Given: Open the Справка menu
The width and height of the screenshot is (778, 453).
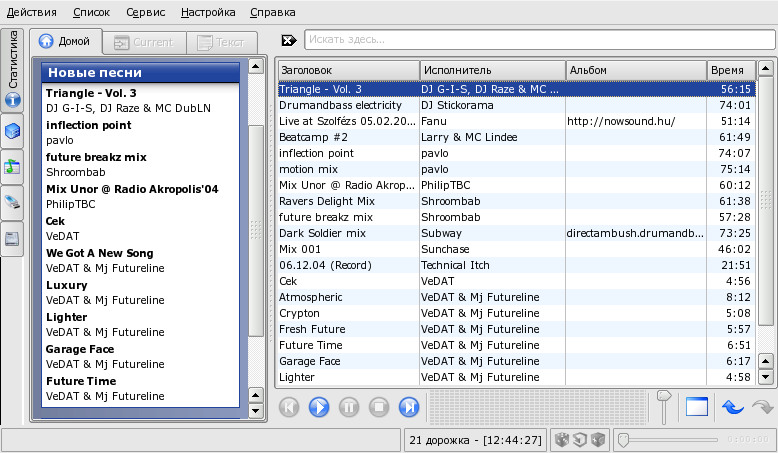Looking at the screenshot, I should [273, 12].
